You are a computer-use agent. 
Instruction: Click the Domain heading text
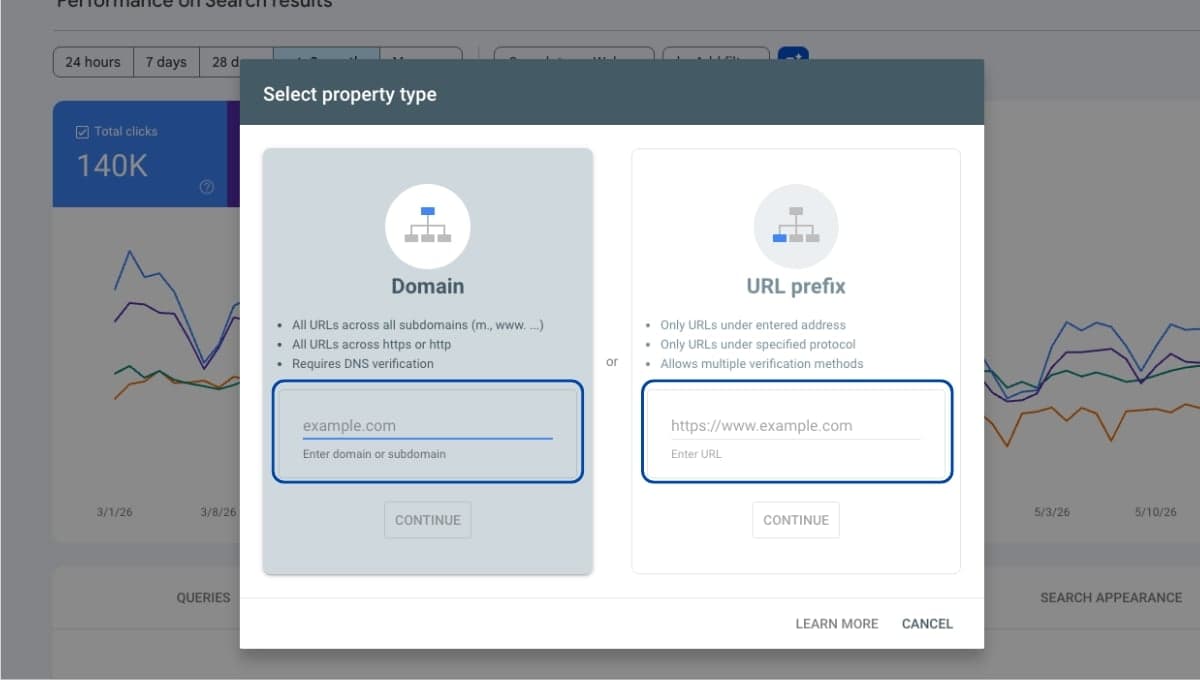tap(428, 286)
